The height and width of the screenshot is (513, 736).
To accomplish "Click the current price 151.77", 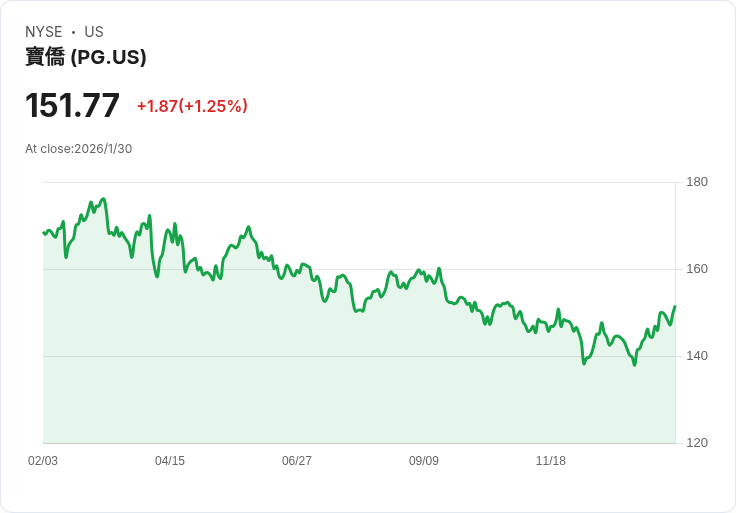I will [72, 105].
